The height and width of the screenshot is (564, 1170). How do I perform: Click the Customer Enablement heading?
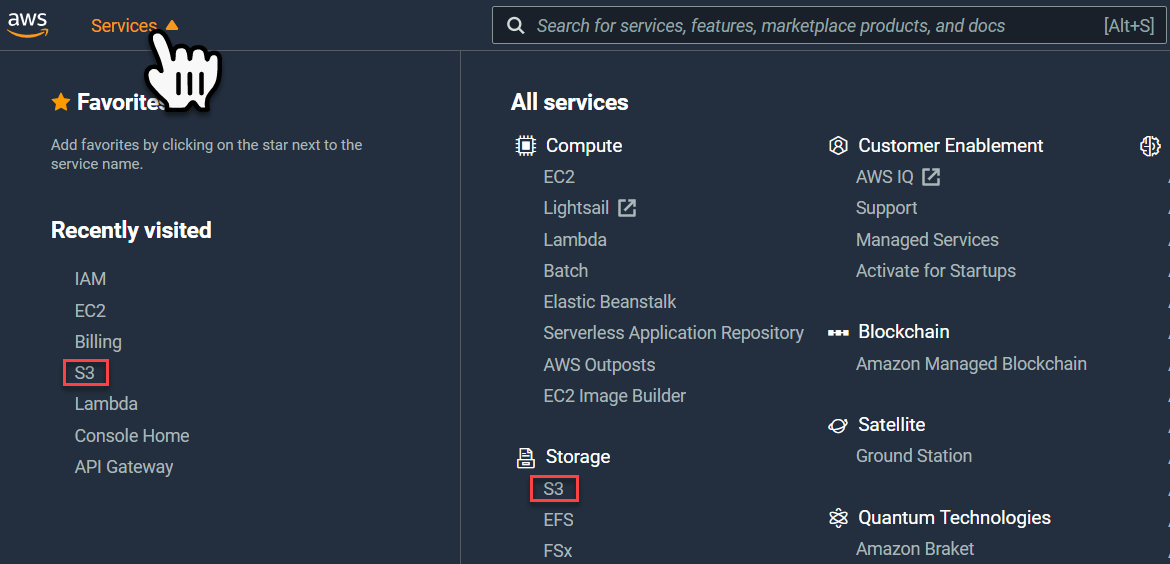pyautogui.click(x=951, y=145)
